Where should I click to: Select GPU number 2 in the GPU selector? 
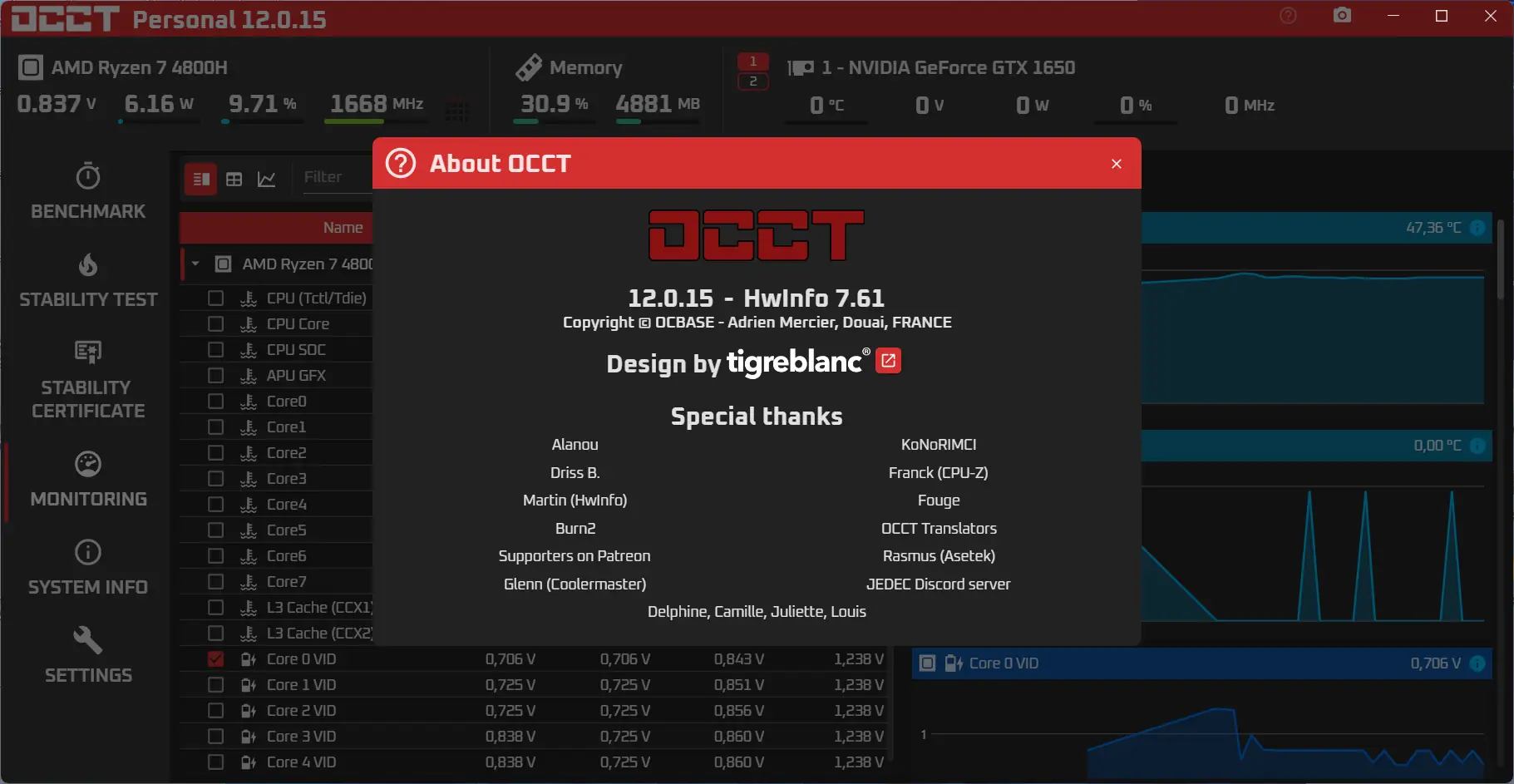click(x=753, y=81)
